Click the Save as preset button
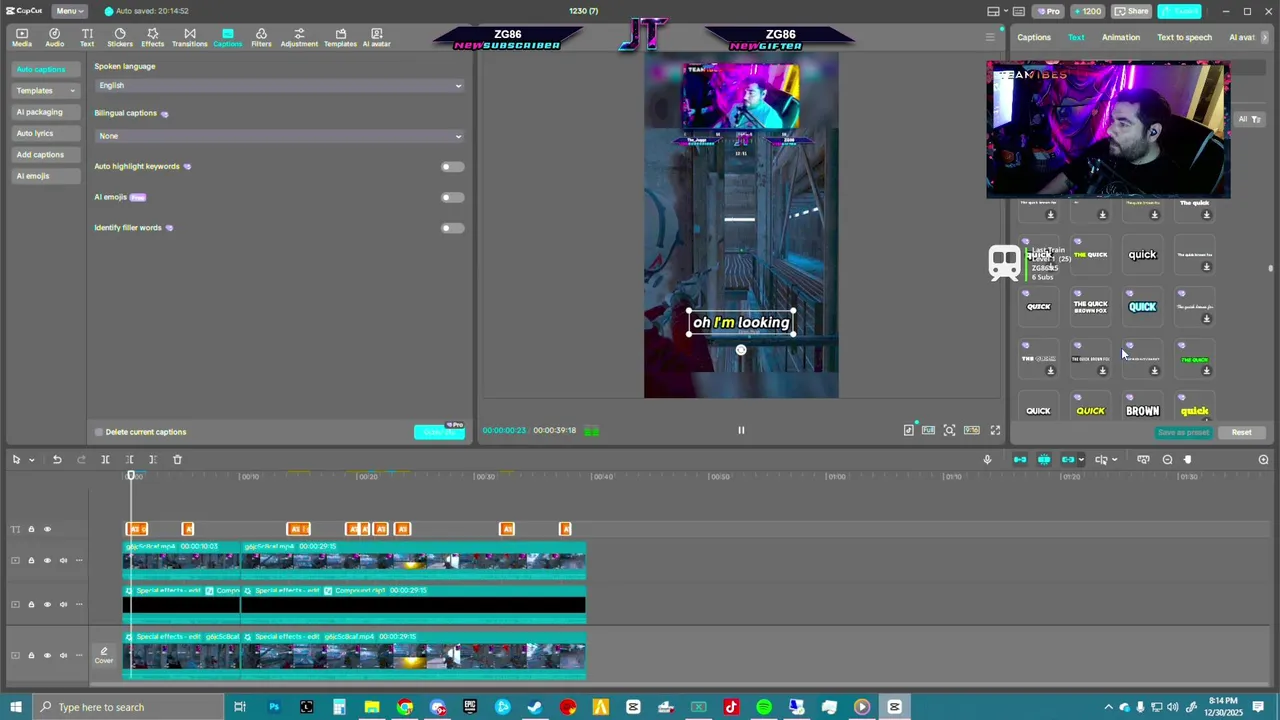The image size is (1280, 720). [x=1183, y=432]
